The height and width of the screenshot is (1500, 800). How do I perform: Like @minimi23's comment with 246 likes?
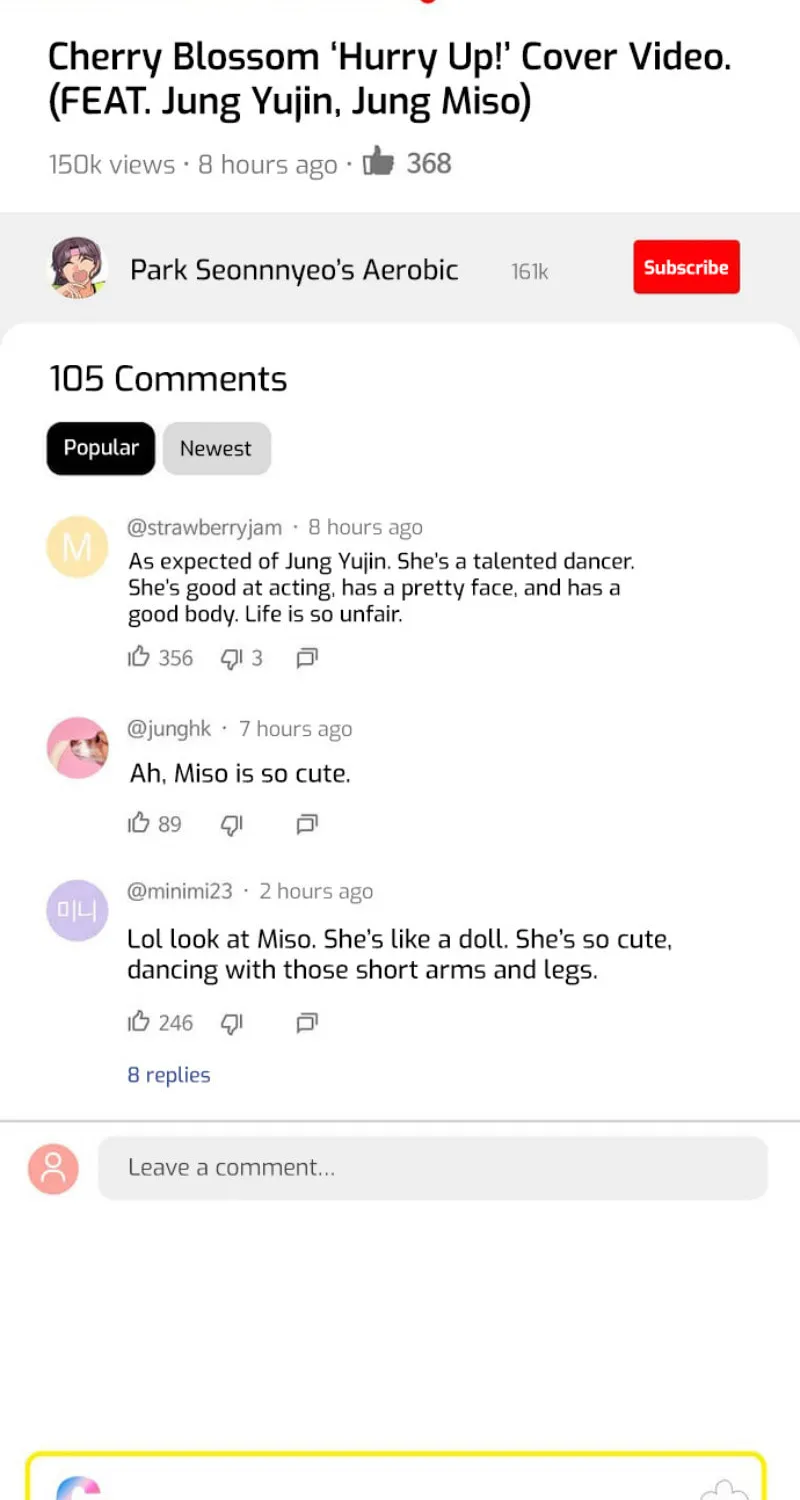[x=139, y=1022]
